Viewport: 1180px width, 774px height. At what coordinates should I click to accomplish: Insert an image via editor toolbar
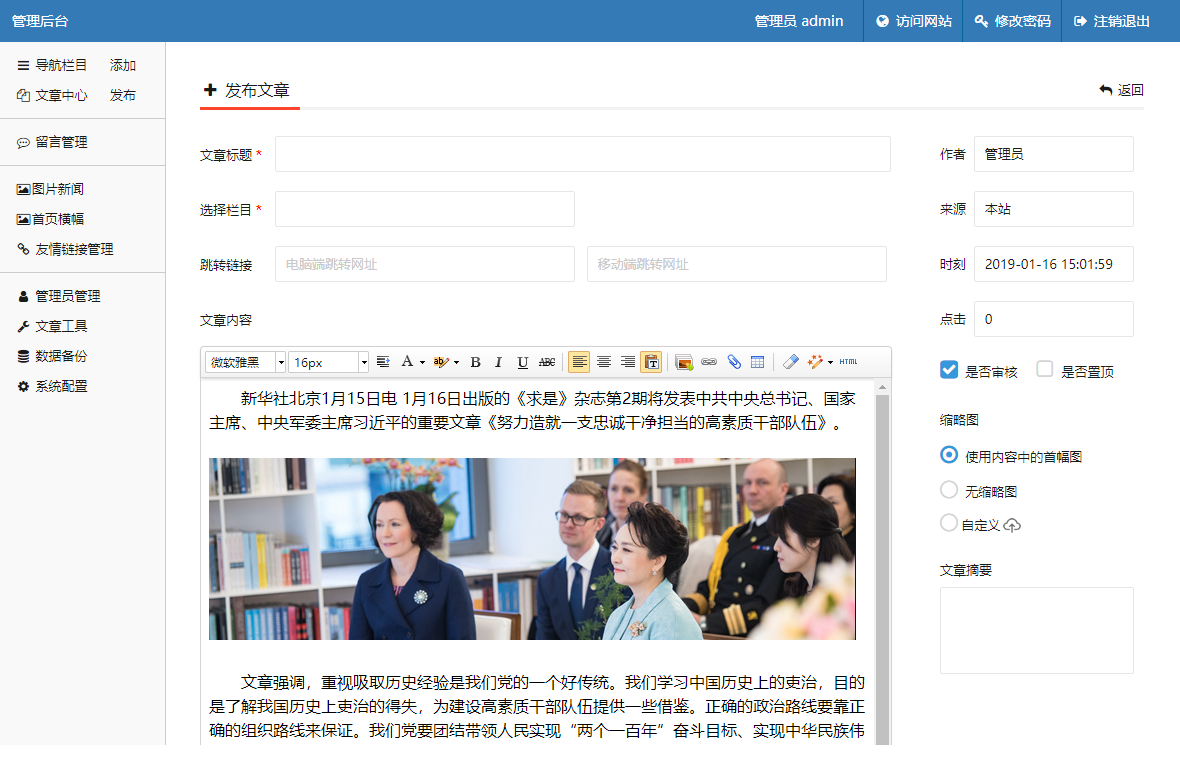tap(684, 362)
